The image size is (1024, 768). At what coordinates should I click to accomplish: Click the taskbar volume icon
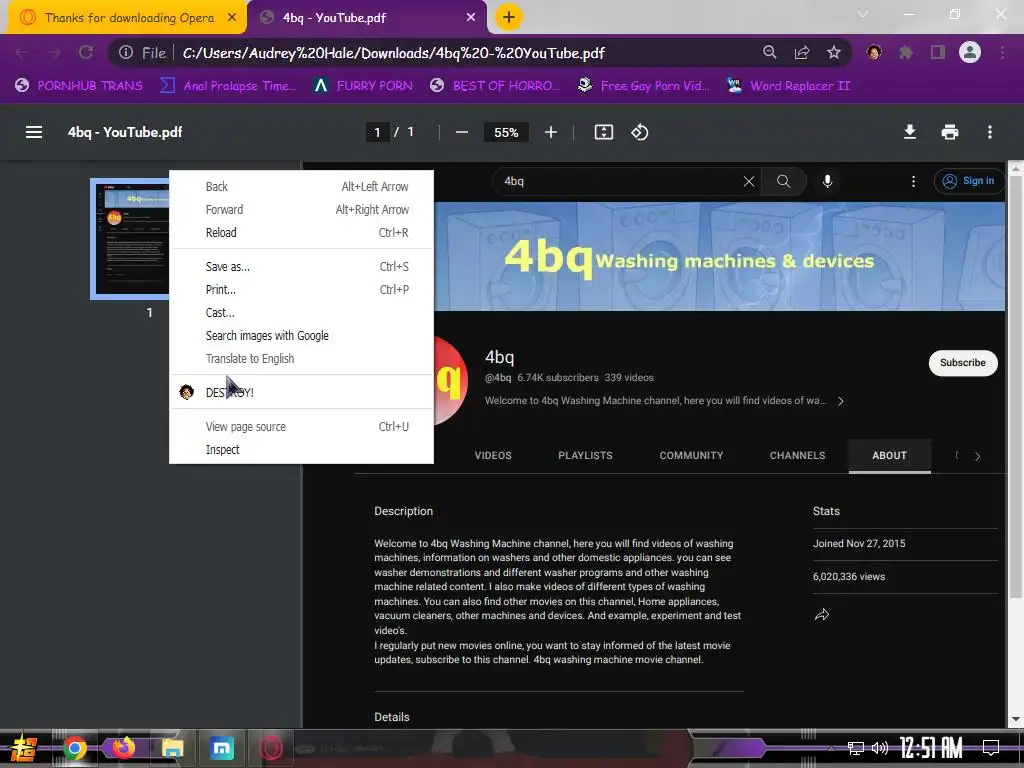click(880, 748)
